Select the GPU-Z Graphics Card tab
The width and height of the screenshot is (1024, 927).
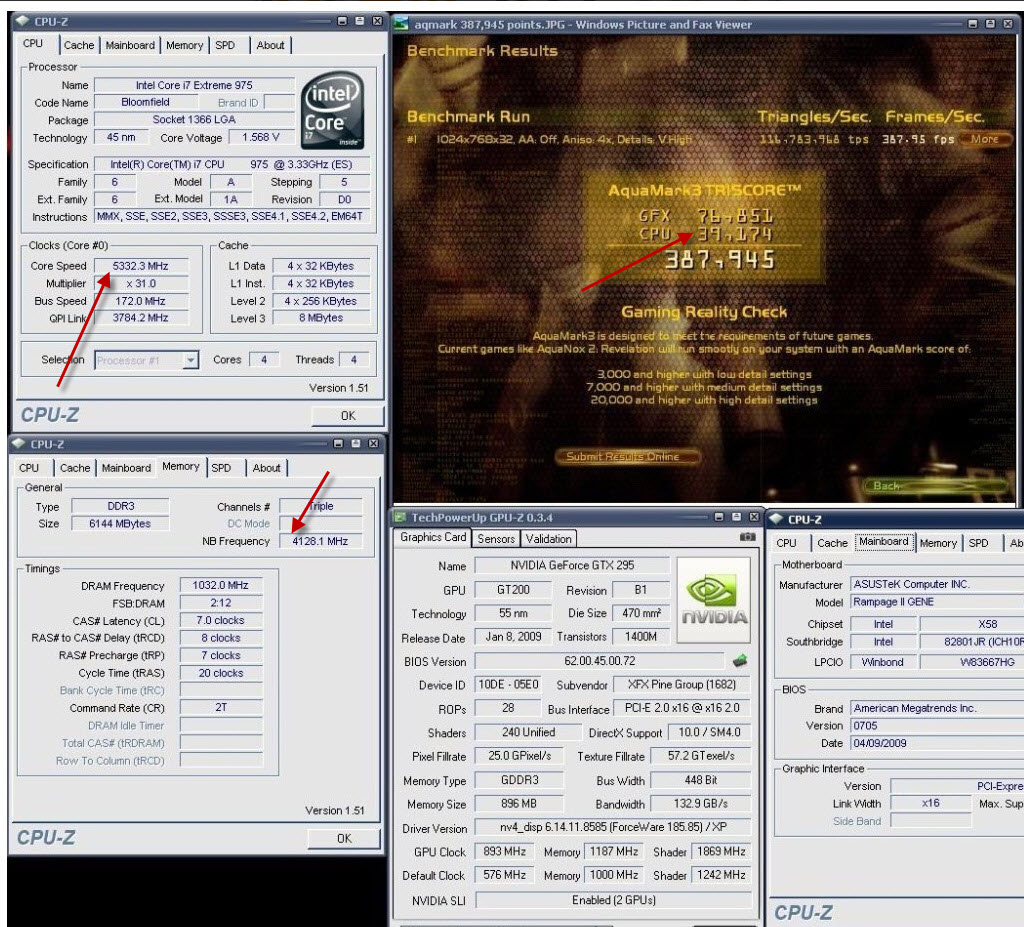433,537
